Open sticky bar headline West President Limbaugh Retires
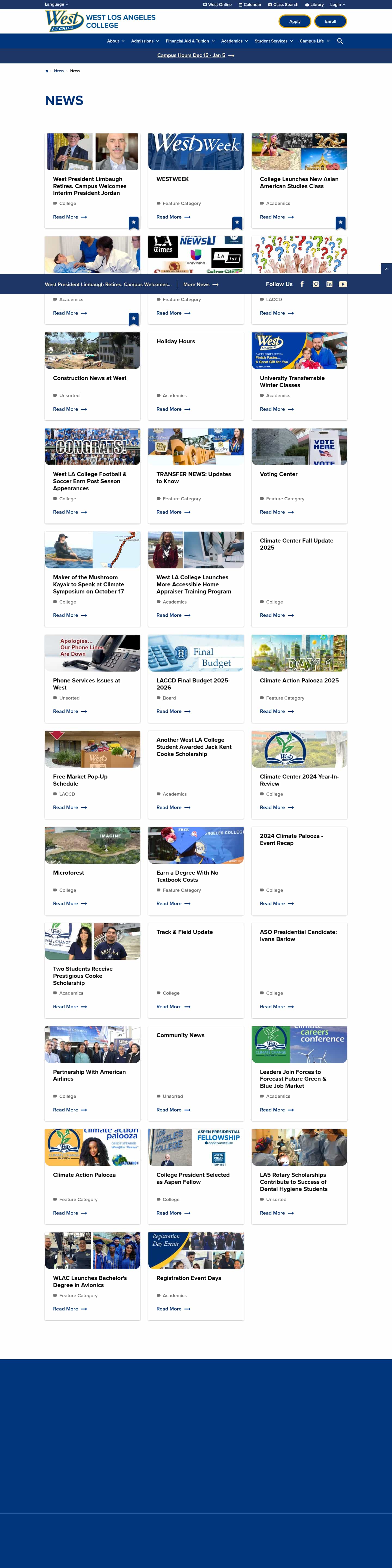 pyautogui.click(x=108, y=285)
